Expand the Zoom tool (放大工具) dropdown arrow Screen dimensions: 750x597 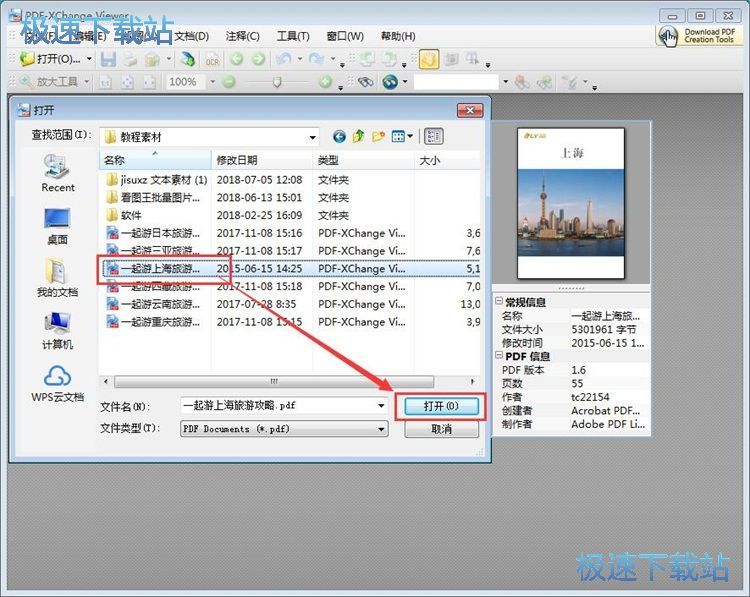[x=87, y=82]
